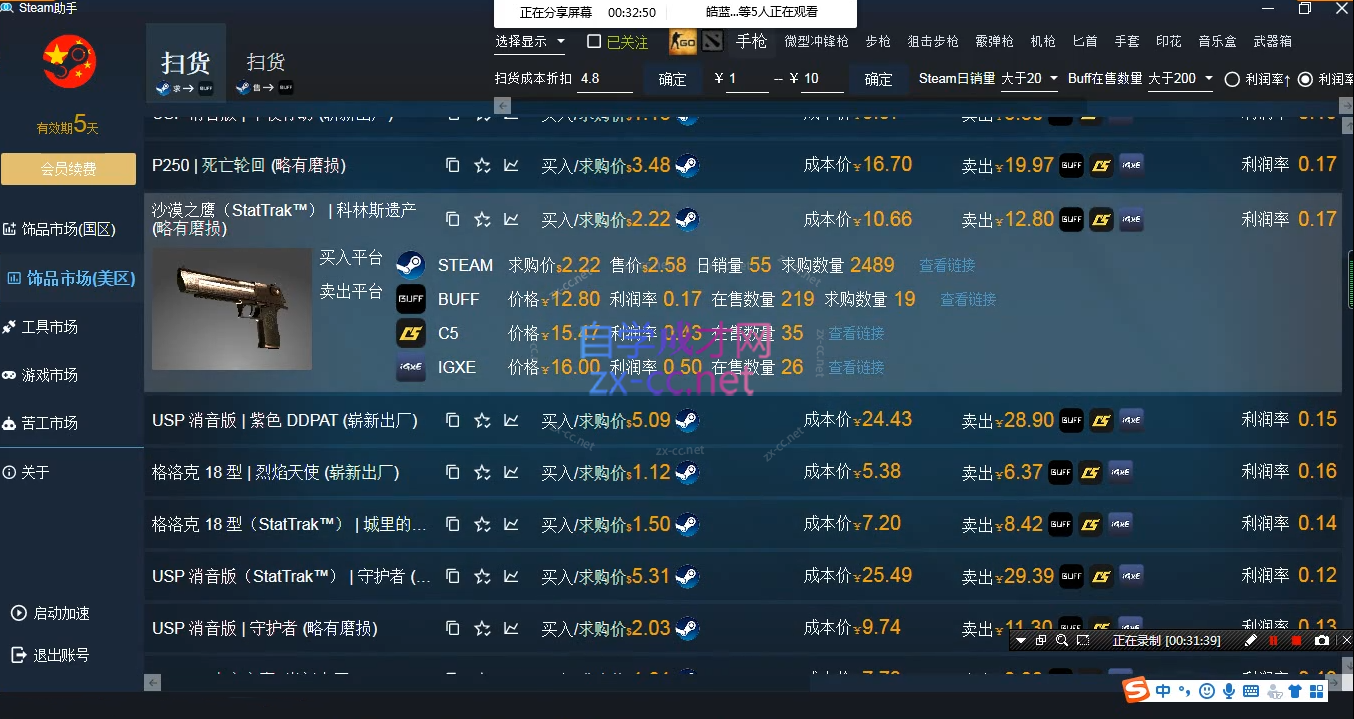Pause the screen recording
Image resolution: width=1354 pixels, height=719 pixels.
click(x=1273, y=640)
